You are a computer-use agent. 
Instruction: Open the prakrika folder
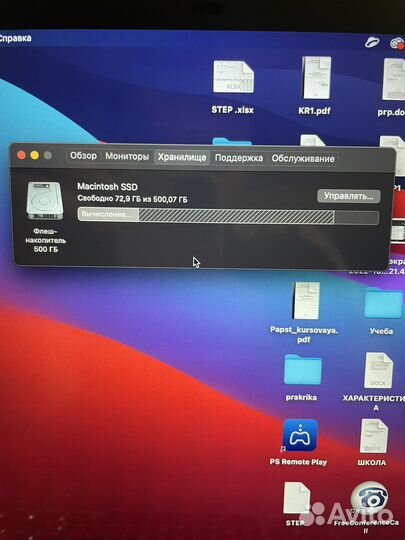coord(302,370)
